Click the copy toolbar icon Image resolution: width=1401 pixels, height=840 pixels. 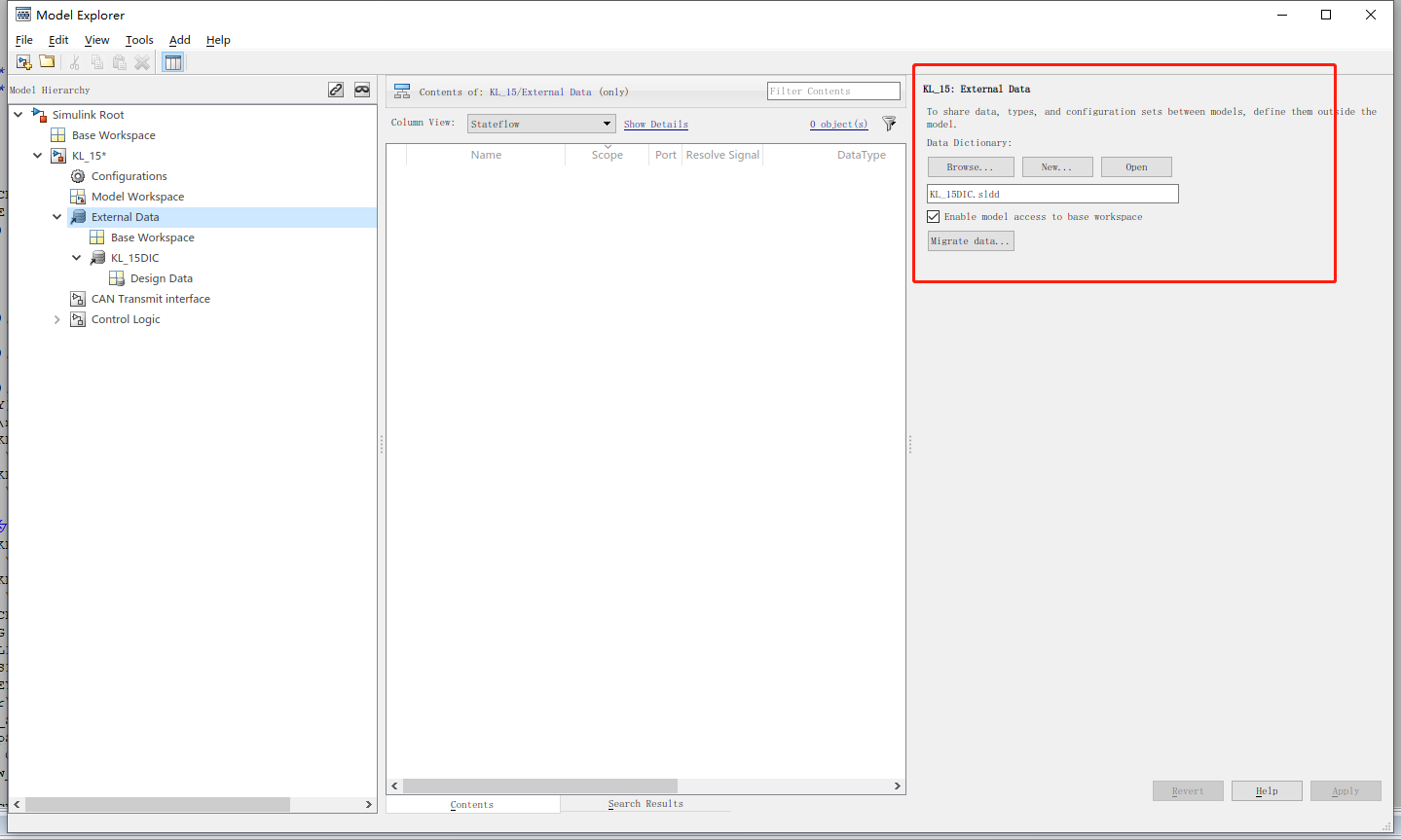point(97,62)
